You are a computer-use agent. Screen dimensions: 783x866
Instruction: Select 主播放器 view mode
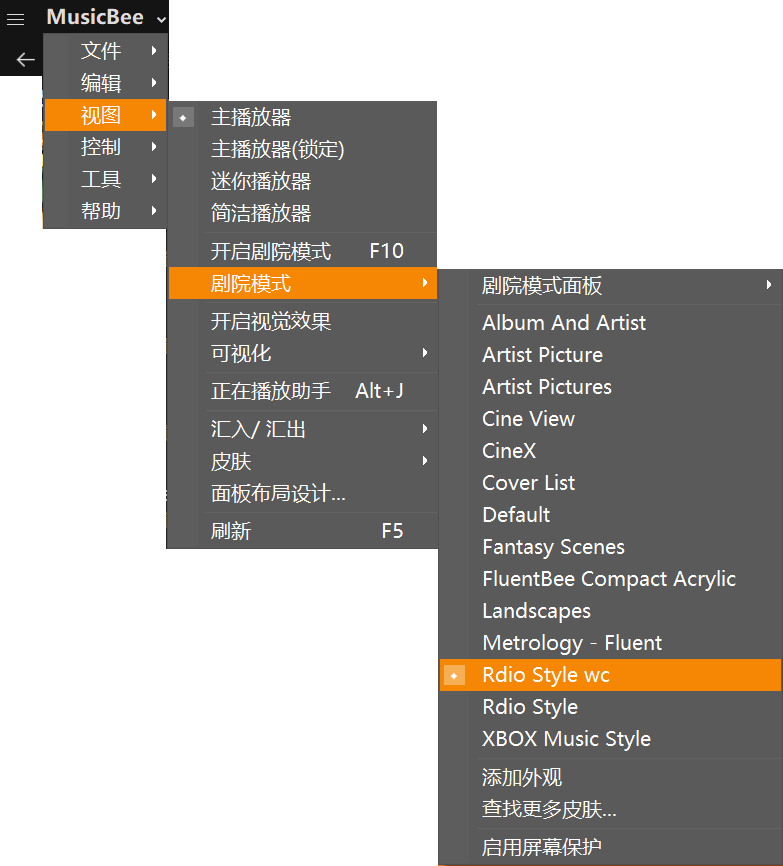pos(303,117)
